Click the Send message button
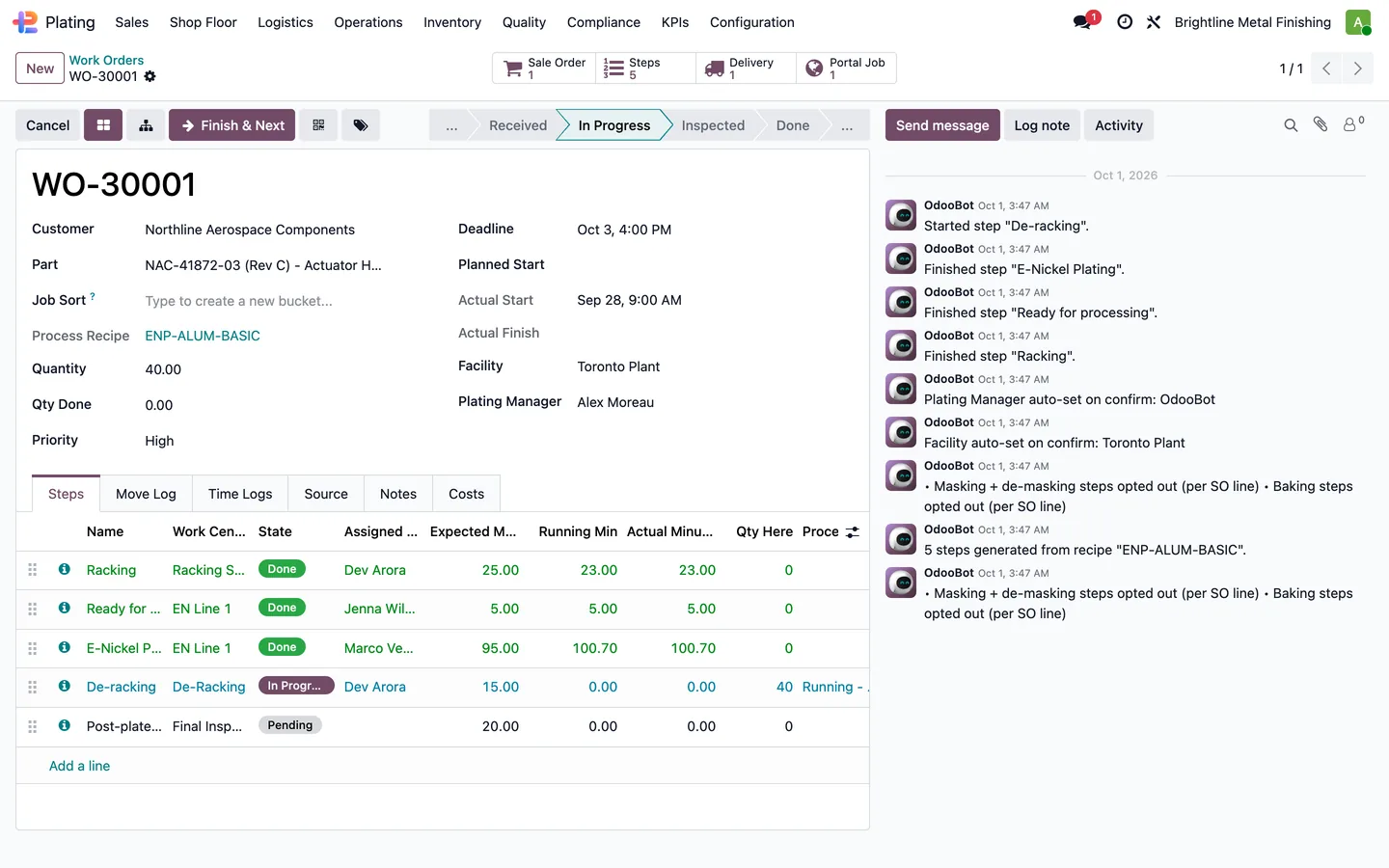Image resolution: width=1389 pixels, height=868 pixels. tap(942, 125)
